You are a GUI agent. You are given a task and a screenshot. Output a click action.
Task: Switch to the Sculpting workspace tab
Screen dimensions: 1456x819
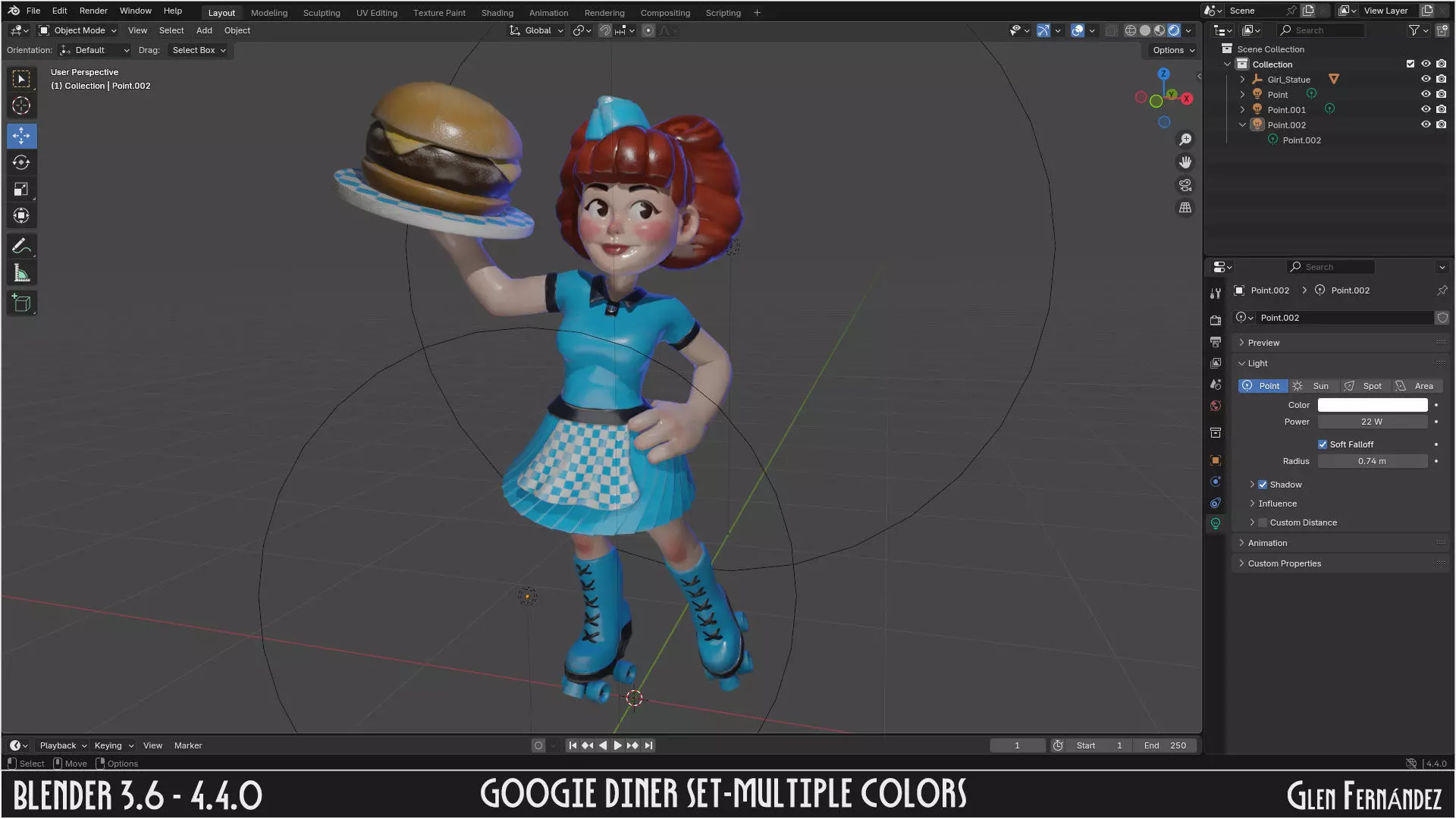(x=322, y=13)
